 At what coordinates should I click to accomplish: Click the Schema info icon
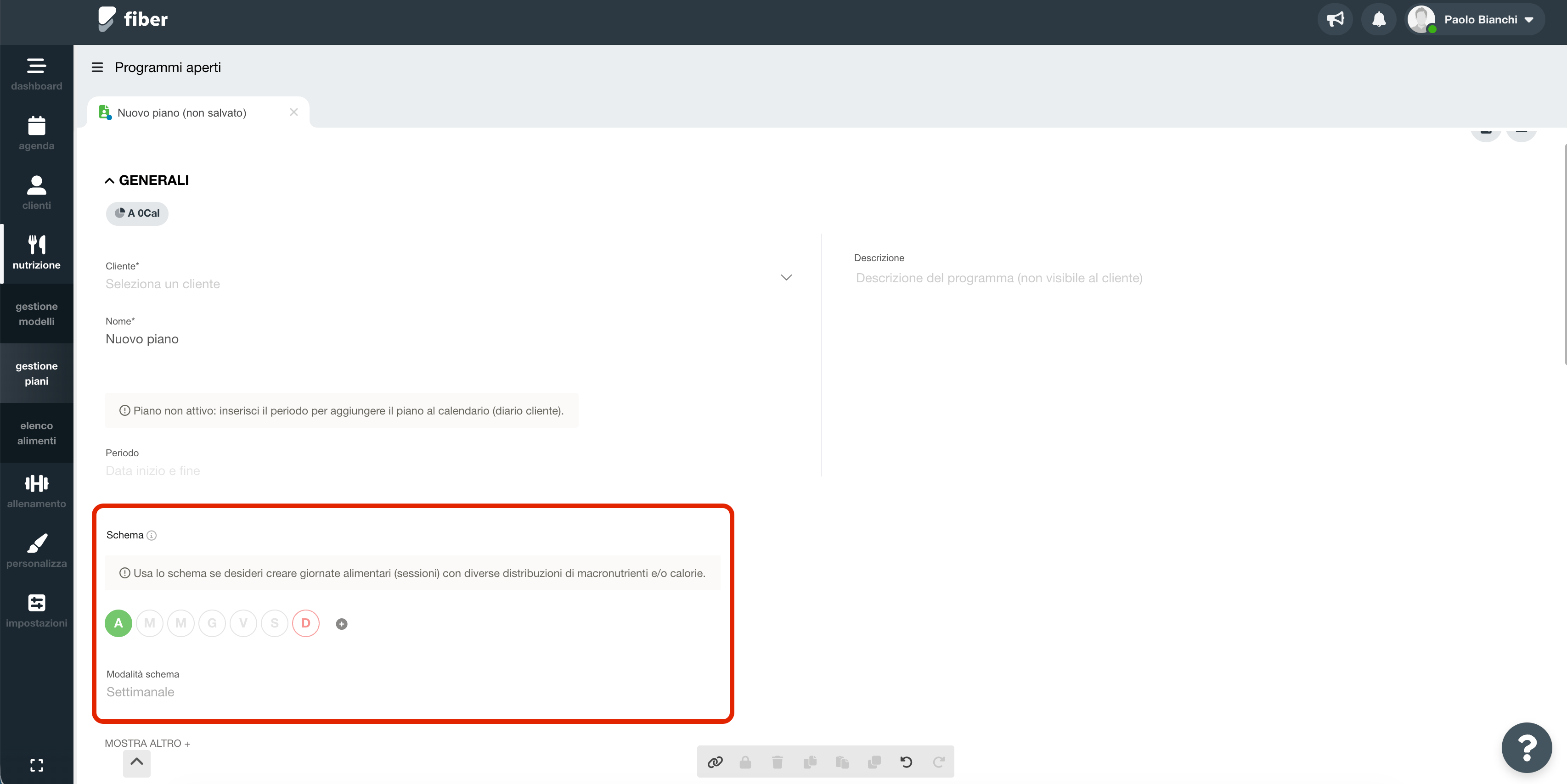tap(152, 535)
